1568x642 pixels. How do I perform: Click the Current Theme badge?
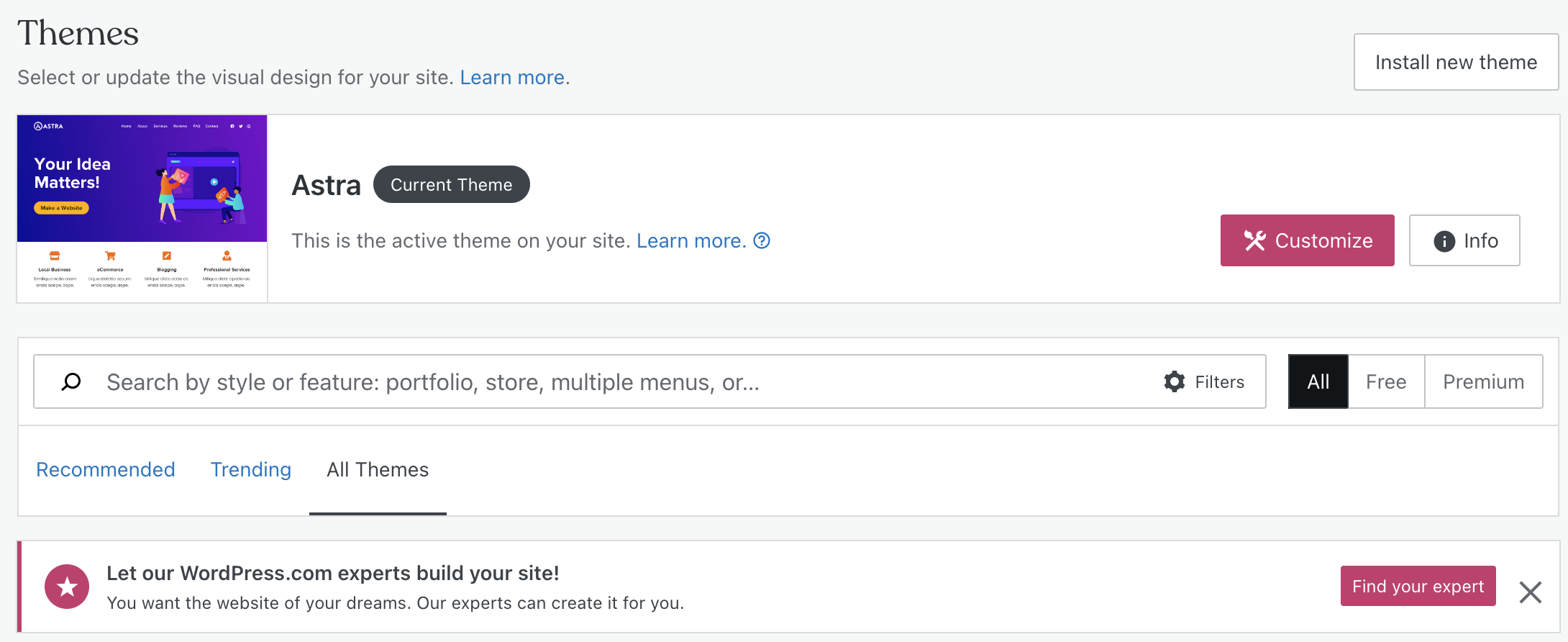[451, 184]
